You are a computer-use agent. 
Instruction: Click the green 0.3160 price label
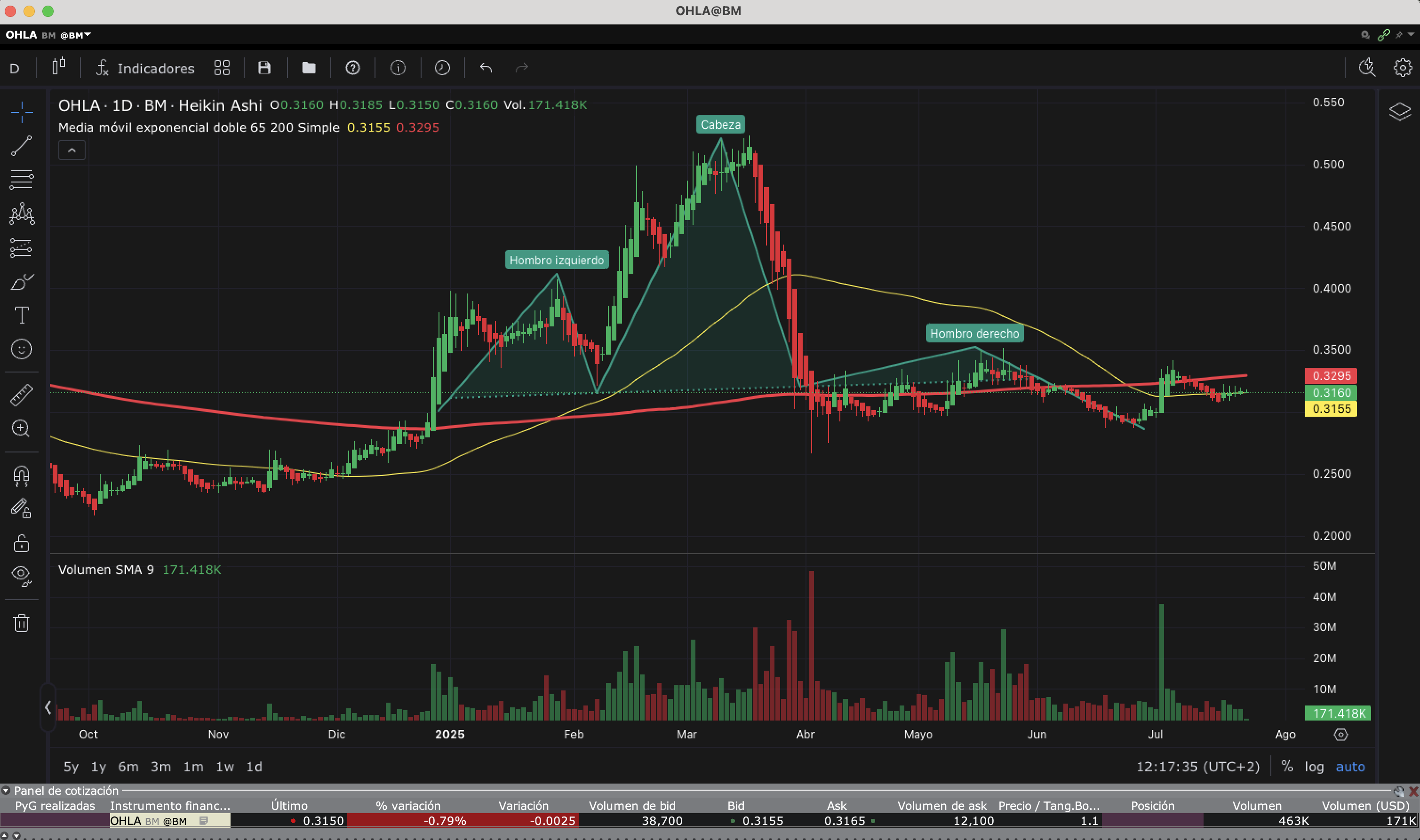1331,392
